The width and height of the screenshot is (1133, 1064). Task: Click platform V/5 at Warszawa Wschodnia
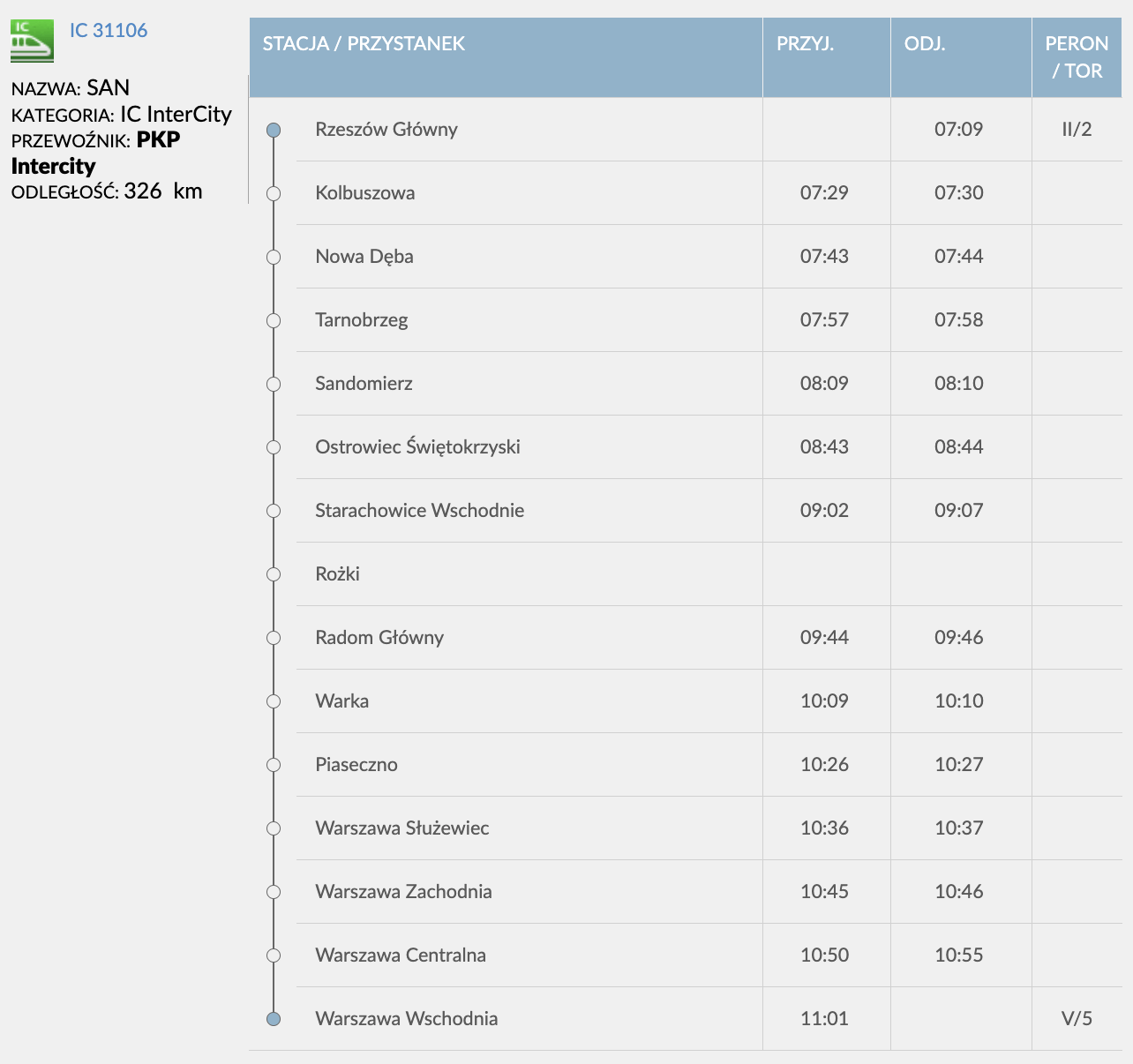click(x=1077, y=1019)
